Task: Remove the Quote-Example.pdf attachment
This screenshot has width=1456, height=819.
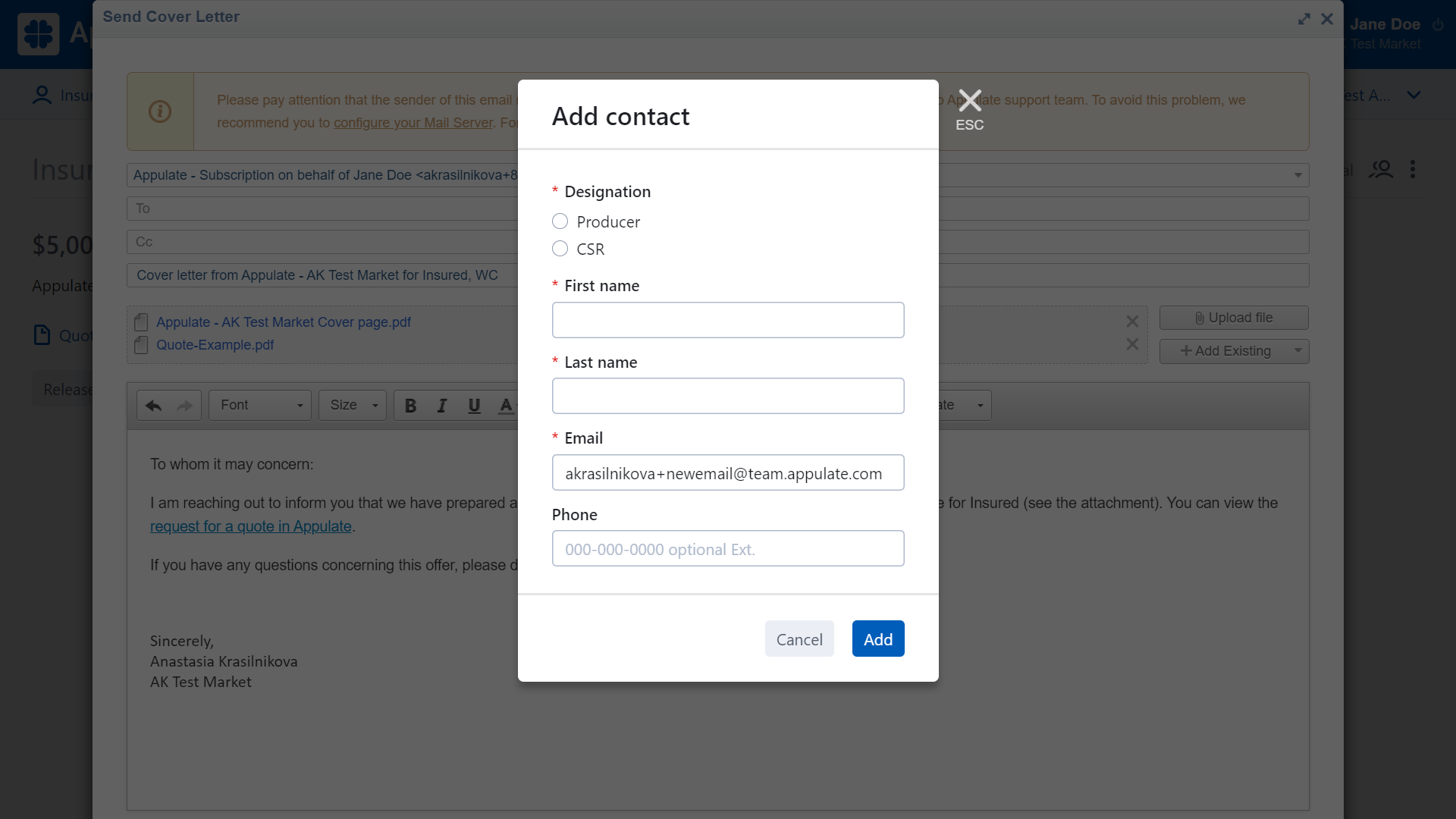Action: point(1132,344)
